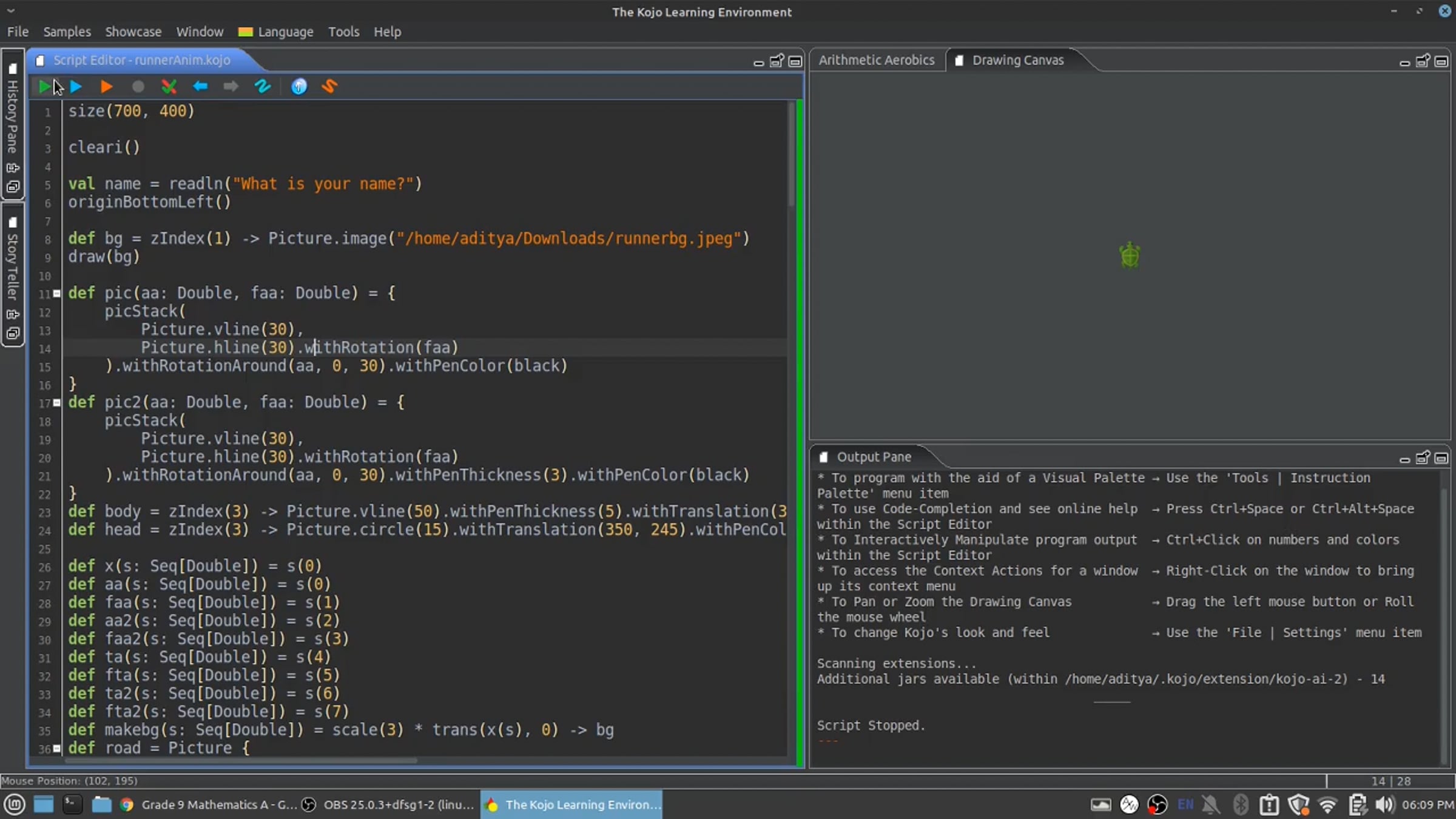Switch to Arithmetic Aerobics tab
This screenshot has height=819, width=1456.
point(876,60)
